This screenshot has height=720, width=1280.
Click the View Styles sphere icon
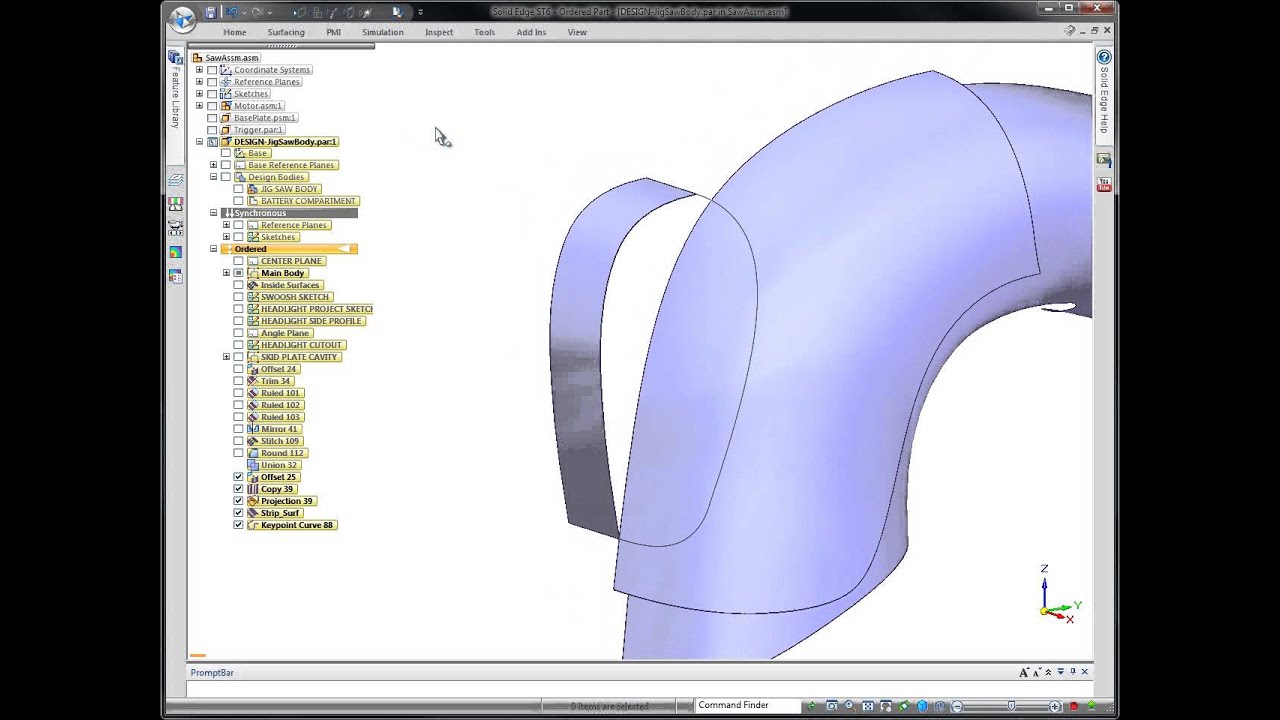(x=939, y=706)
